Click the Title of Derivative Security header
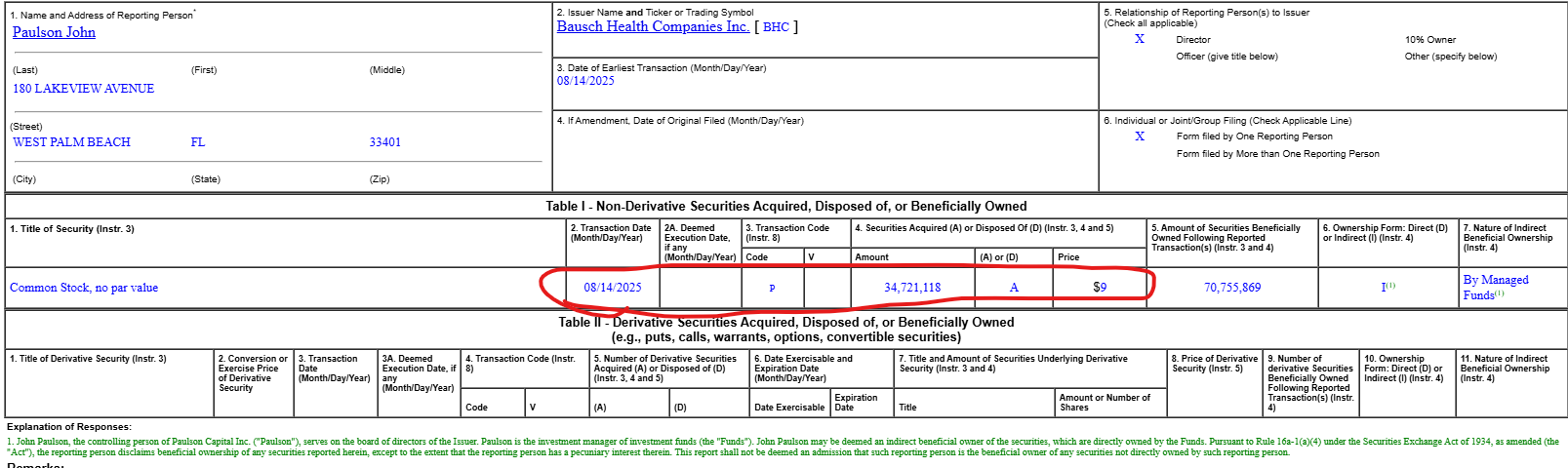Image resolution: width=1568 pixels, height=468 pixels. 88,359
